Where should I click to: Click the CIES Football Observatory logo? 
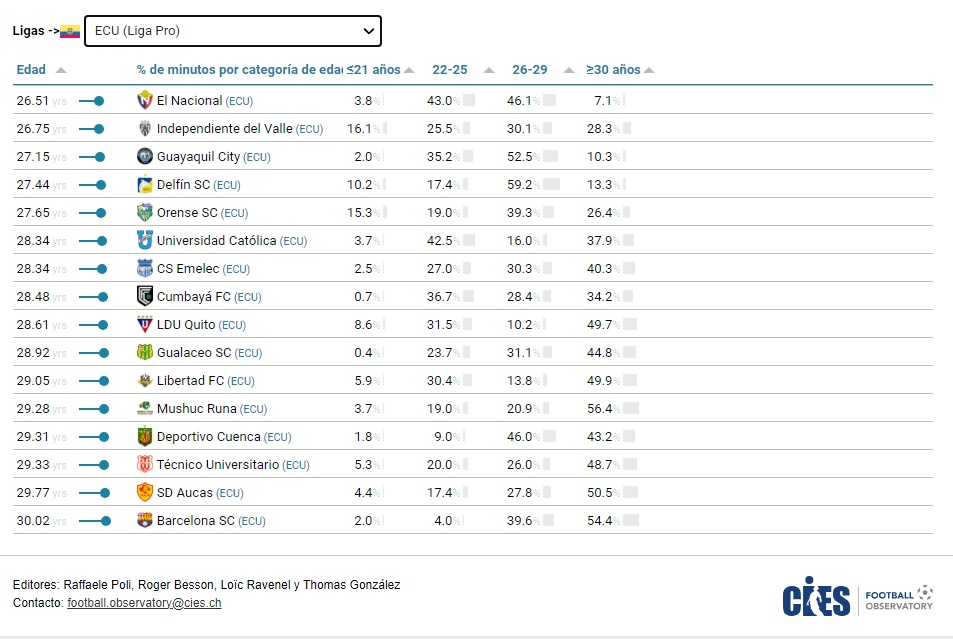pyautogui.click(x=857, y=599)
